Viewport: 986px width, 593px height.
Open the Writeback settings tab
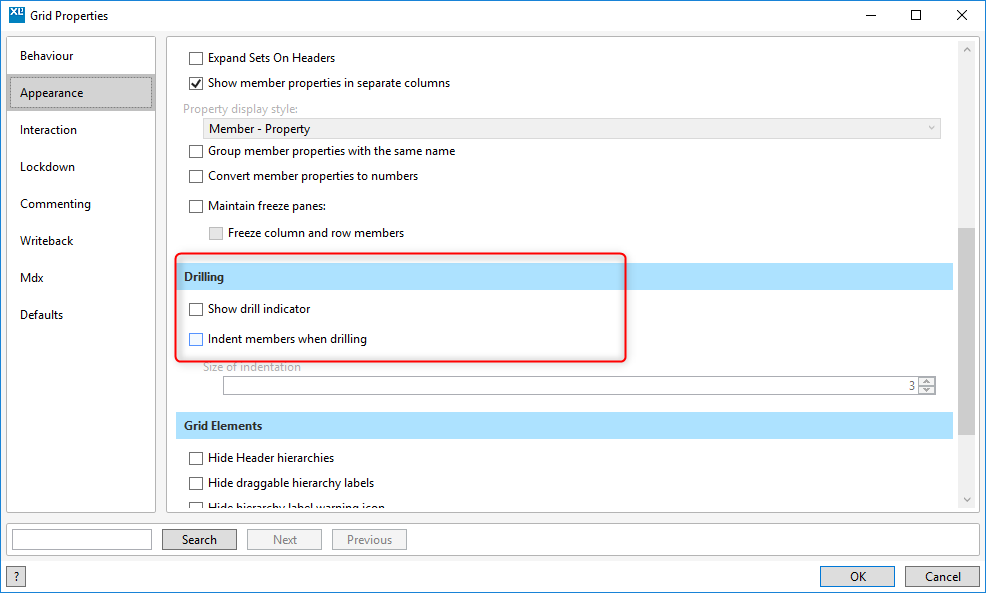(x=47, y=241)
